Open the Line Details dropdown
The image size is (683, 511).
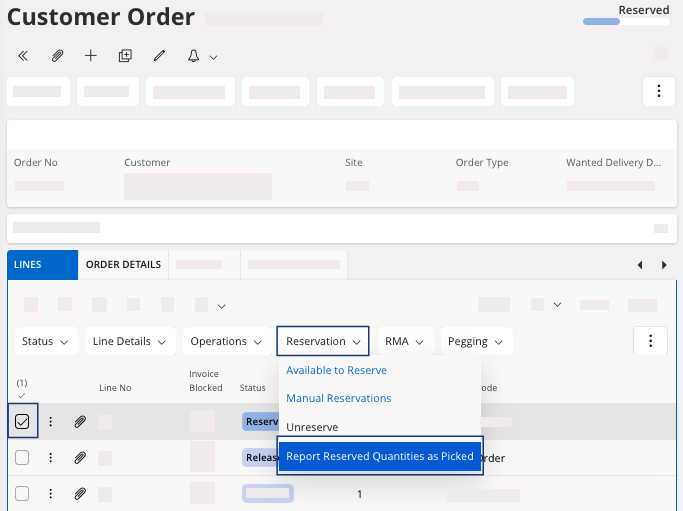[x=130, y=341]
